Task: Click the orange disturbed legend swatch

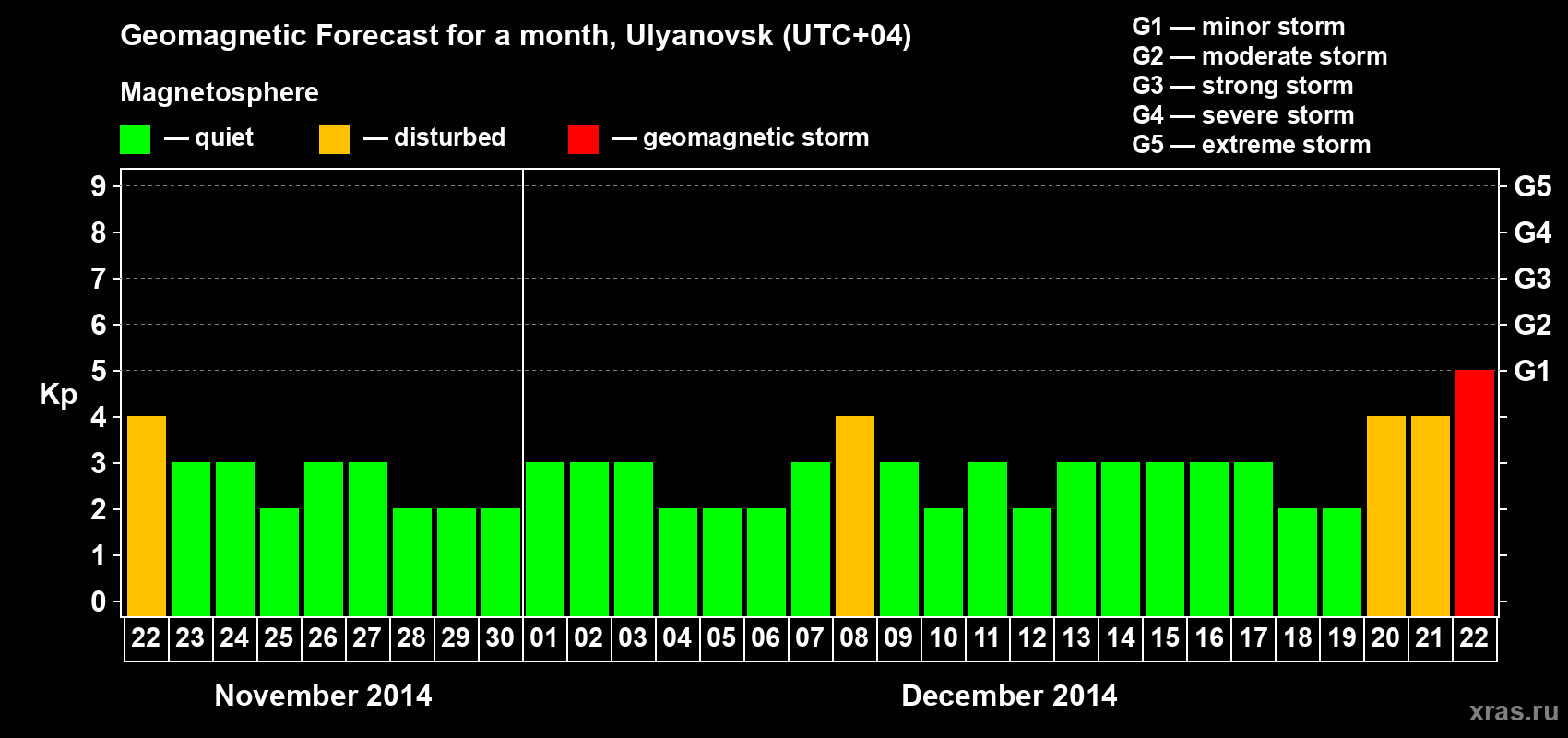Action: click(334, 139)
